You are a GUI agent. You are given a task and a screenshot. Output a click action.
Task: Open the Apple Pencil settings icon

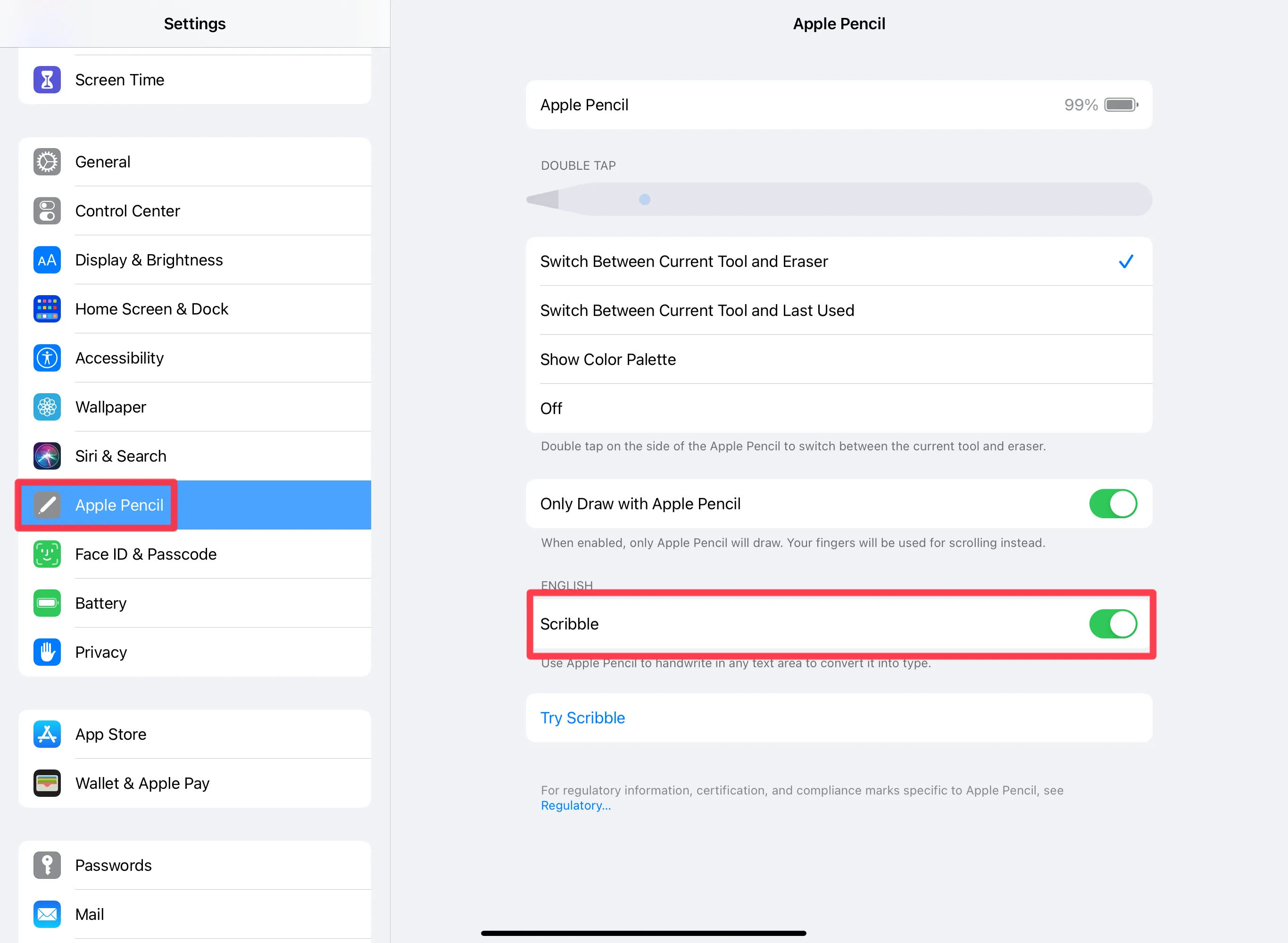(47, 505)
